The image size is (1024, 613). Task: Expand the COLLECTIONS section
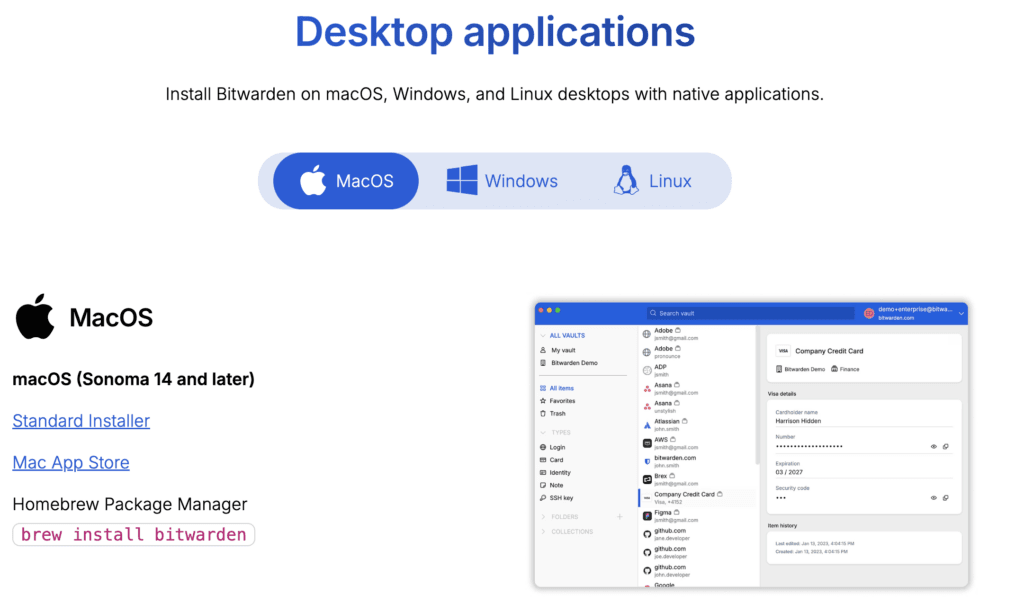coord(543,532)
